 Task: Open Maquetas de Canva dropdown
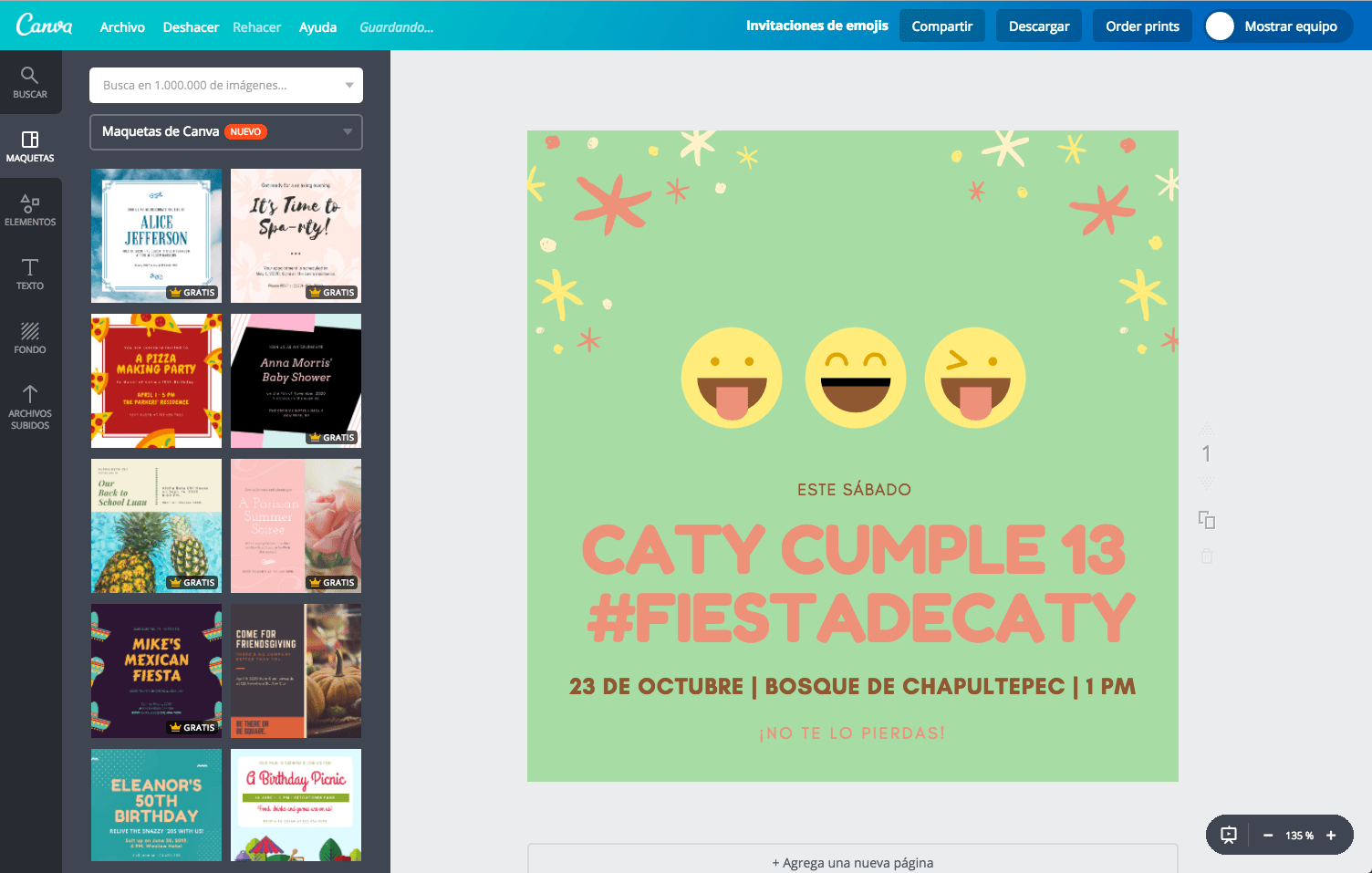(226, 131)
